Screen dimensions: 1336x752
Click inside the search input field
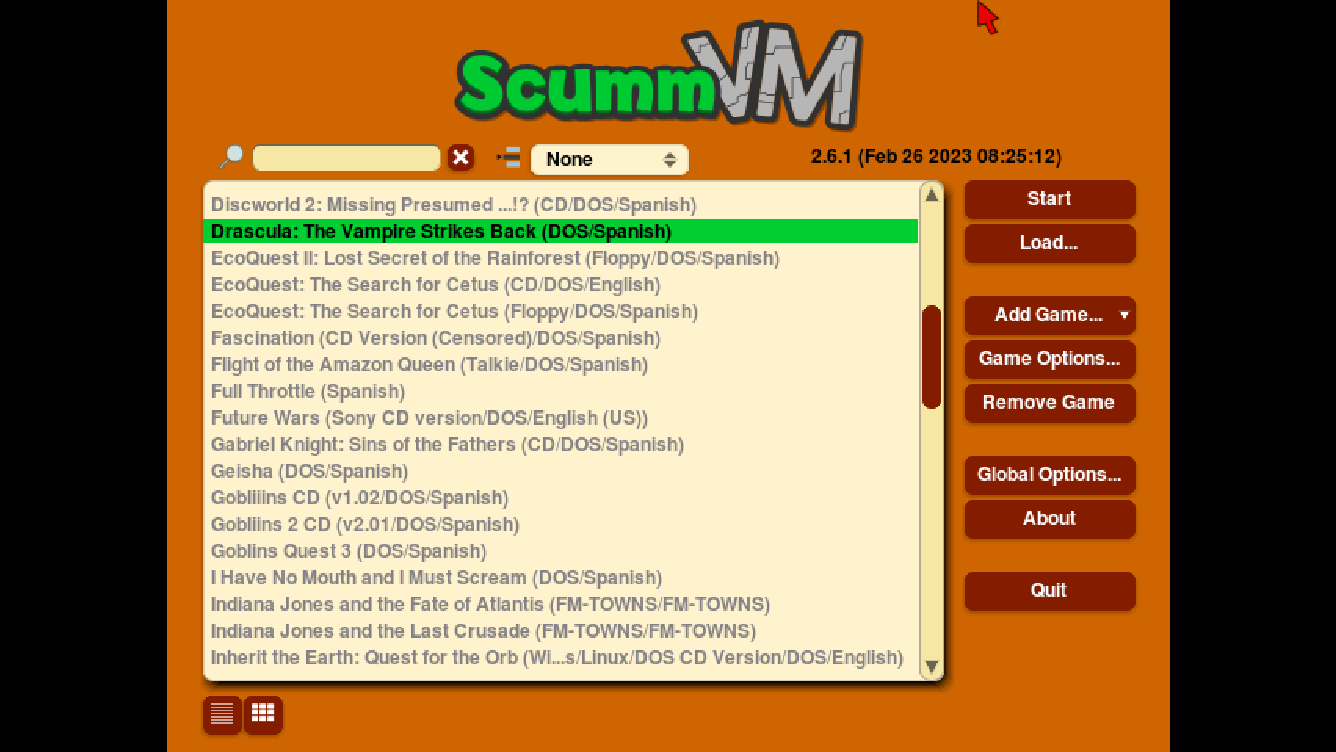point(345,157)
